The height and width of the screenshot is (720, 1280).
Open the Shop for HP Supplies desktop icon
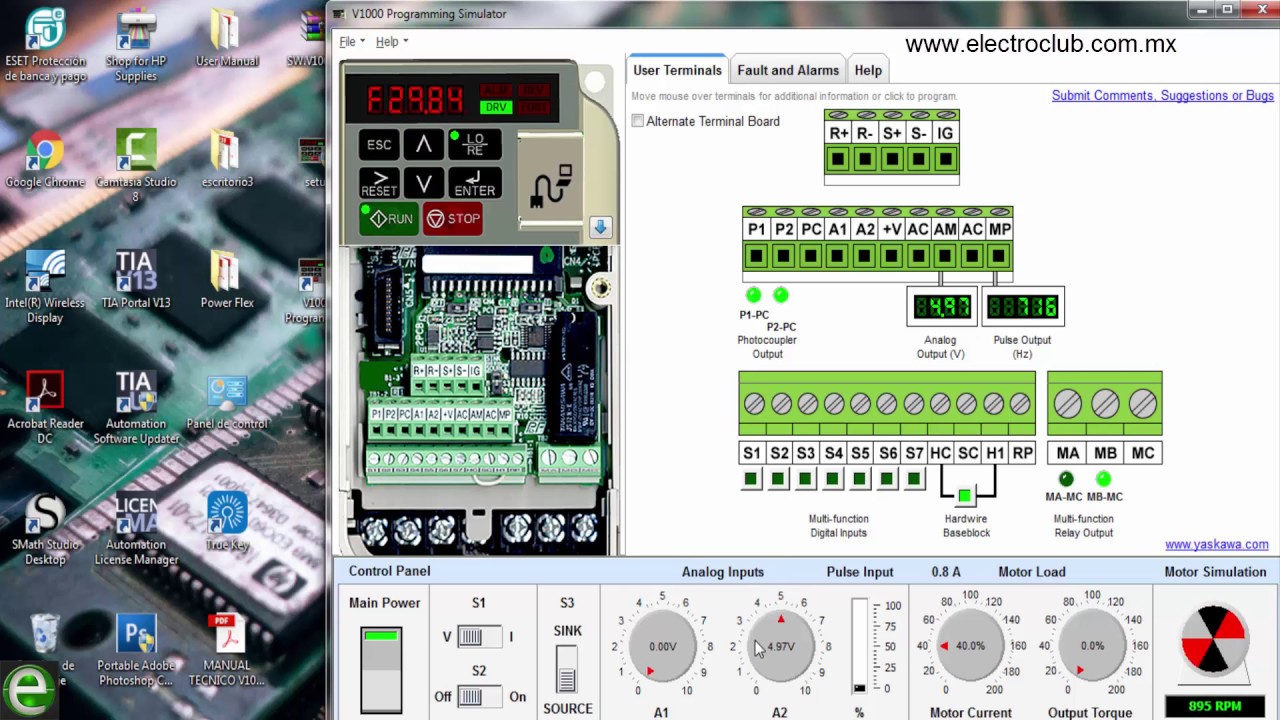coord(136,45)
